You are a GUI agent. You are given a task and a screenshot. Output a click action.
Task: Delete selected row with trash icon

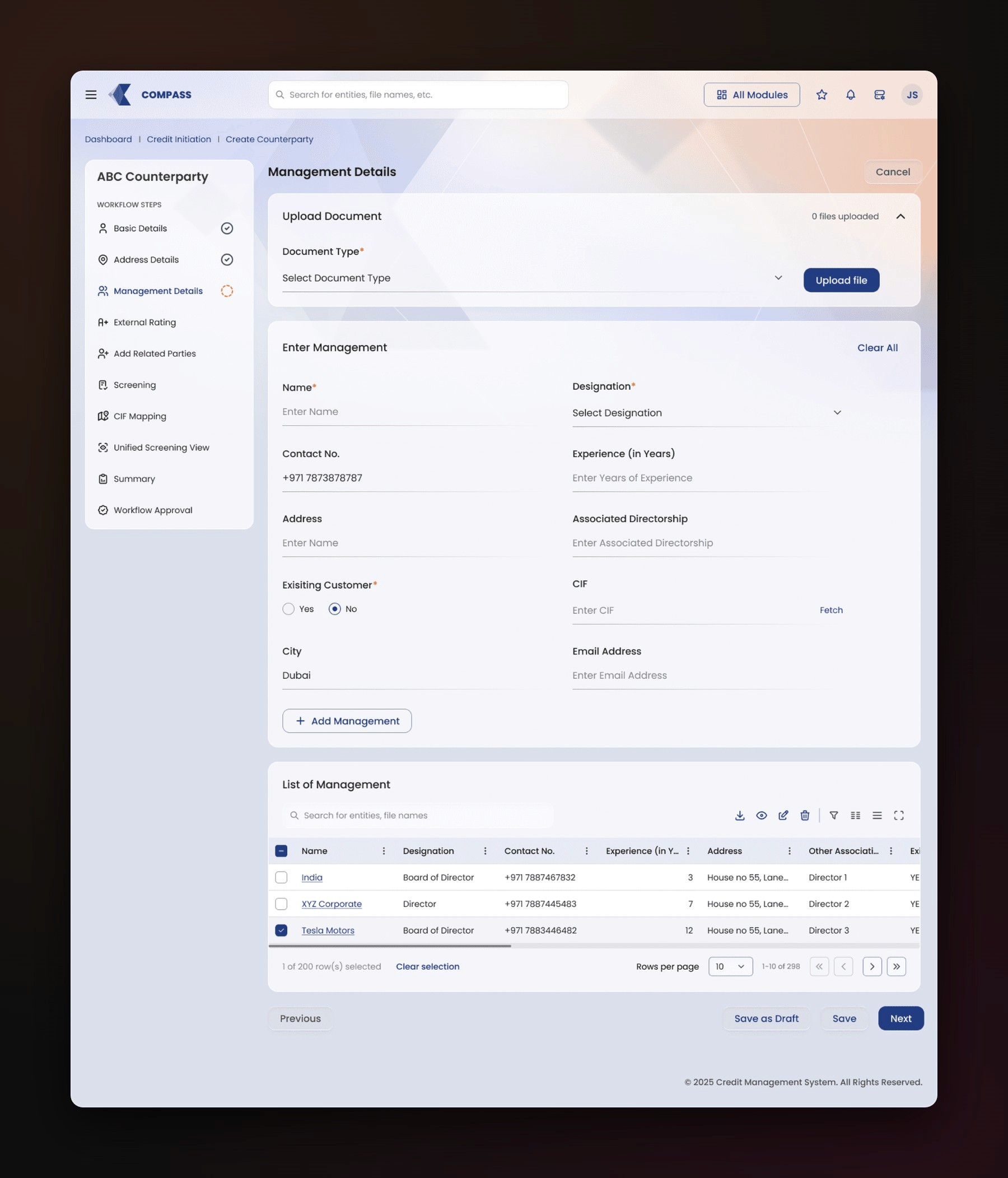tap(805, 815)
